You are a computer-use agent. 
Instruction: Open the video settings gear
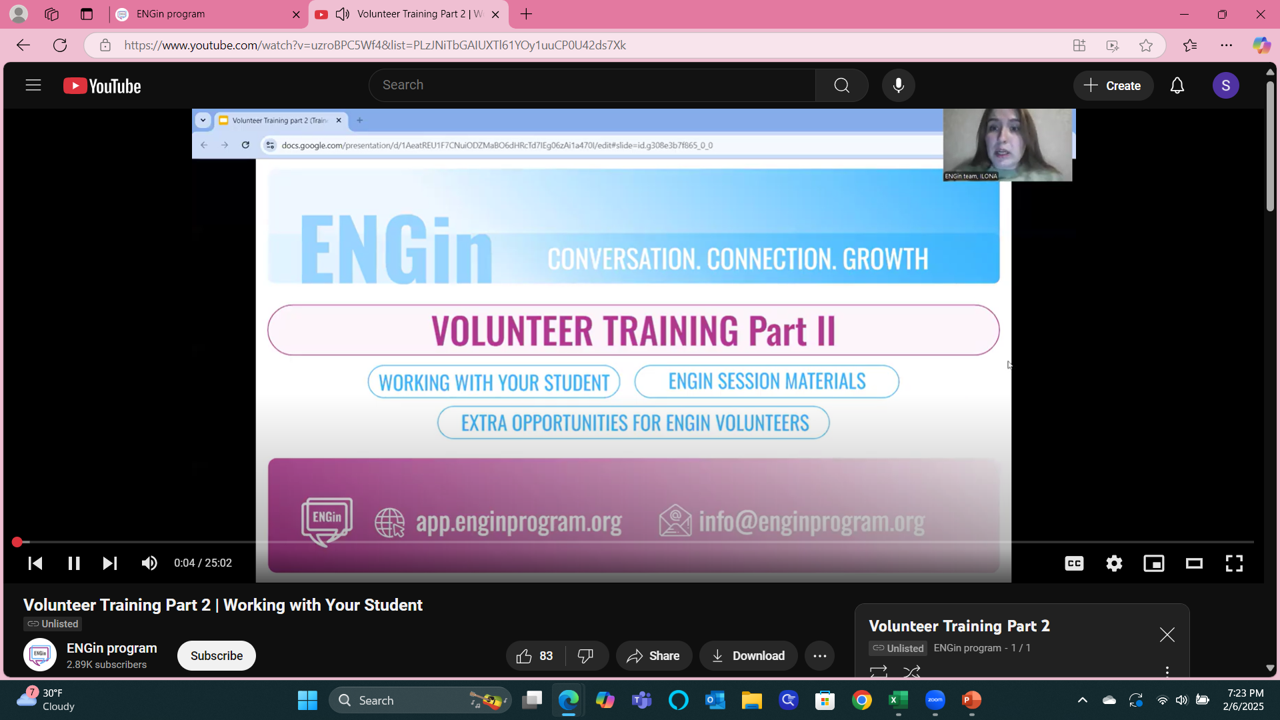point(1114,563)
